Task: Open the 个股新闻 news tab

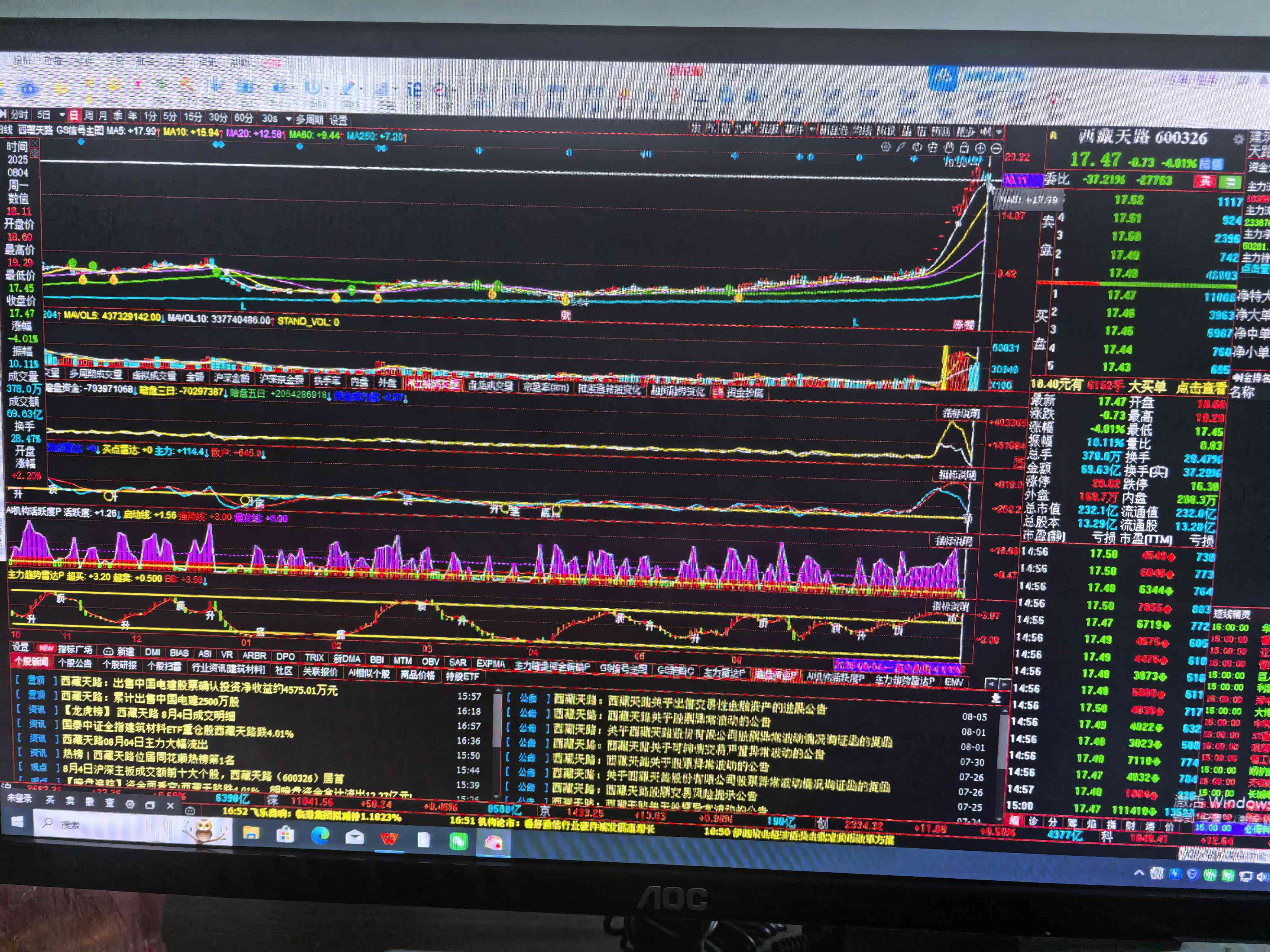Action: pyautogui.click(x=32, y=662)
